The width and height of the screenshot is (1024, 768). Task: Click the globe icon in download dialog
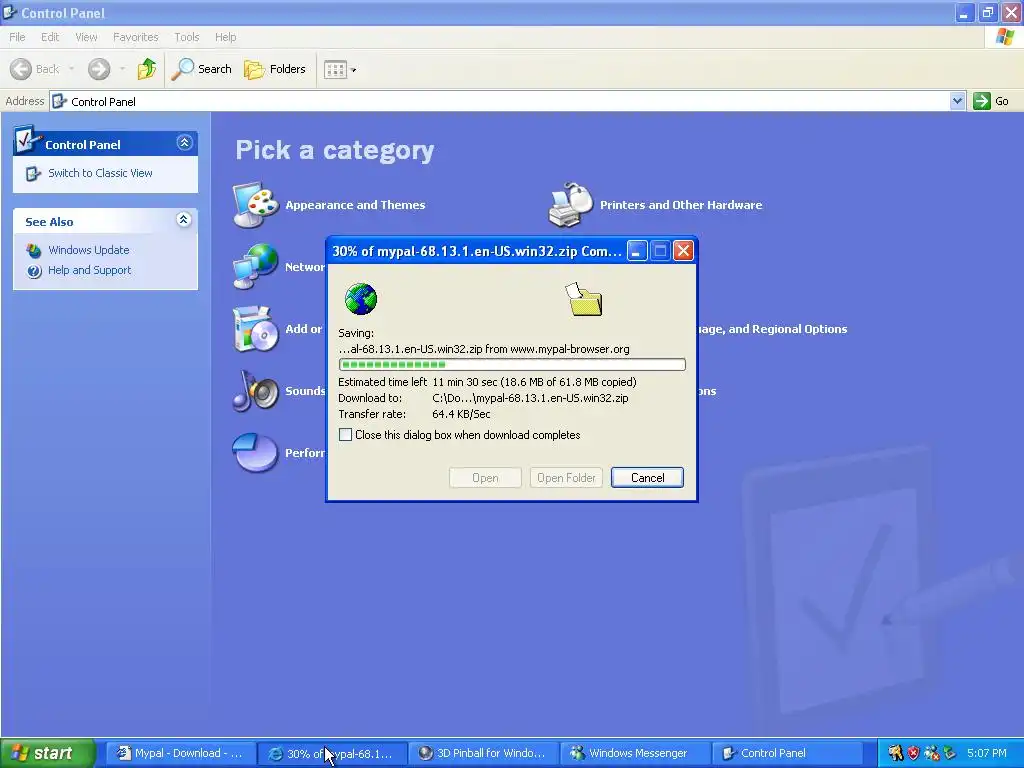tap(360, 299)
